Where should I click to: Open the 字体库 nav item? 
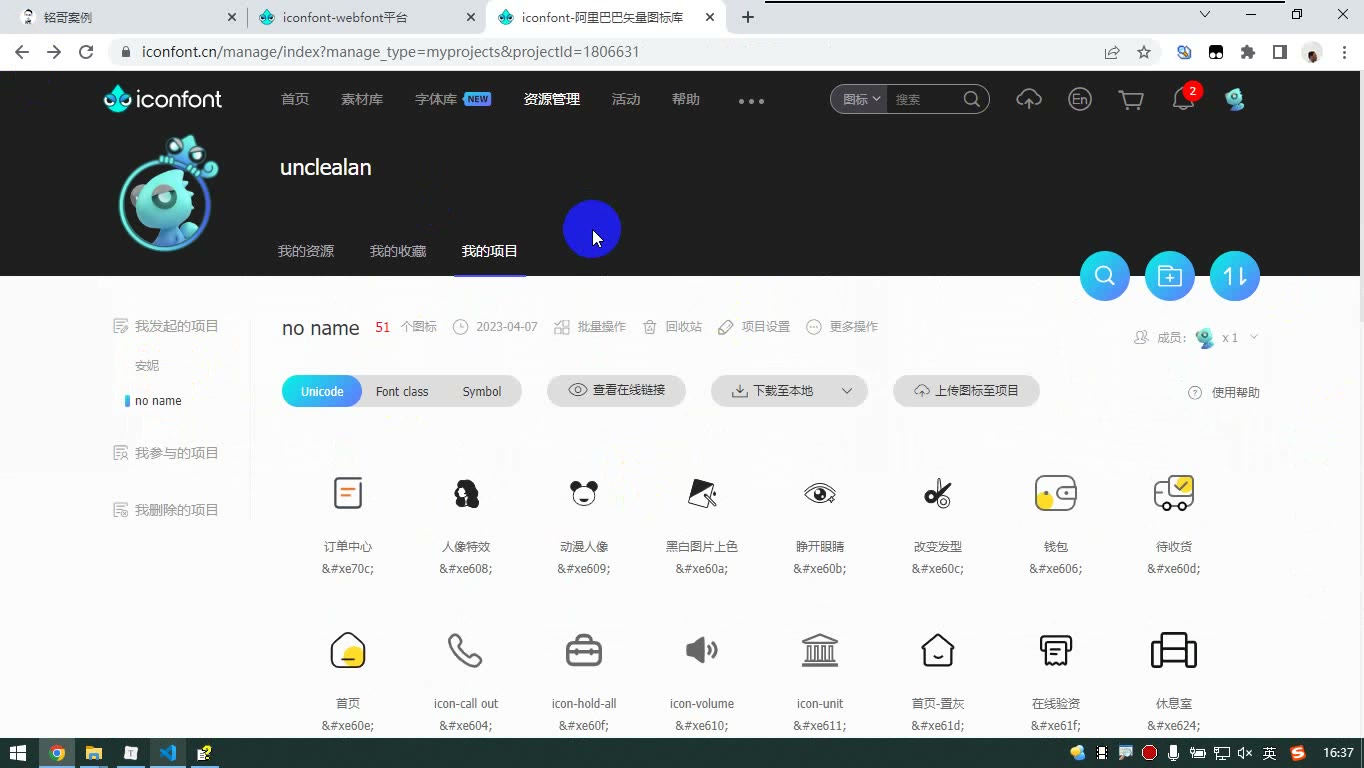click(436, 99)
